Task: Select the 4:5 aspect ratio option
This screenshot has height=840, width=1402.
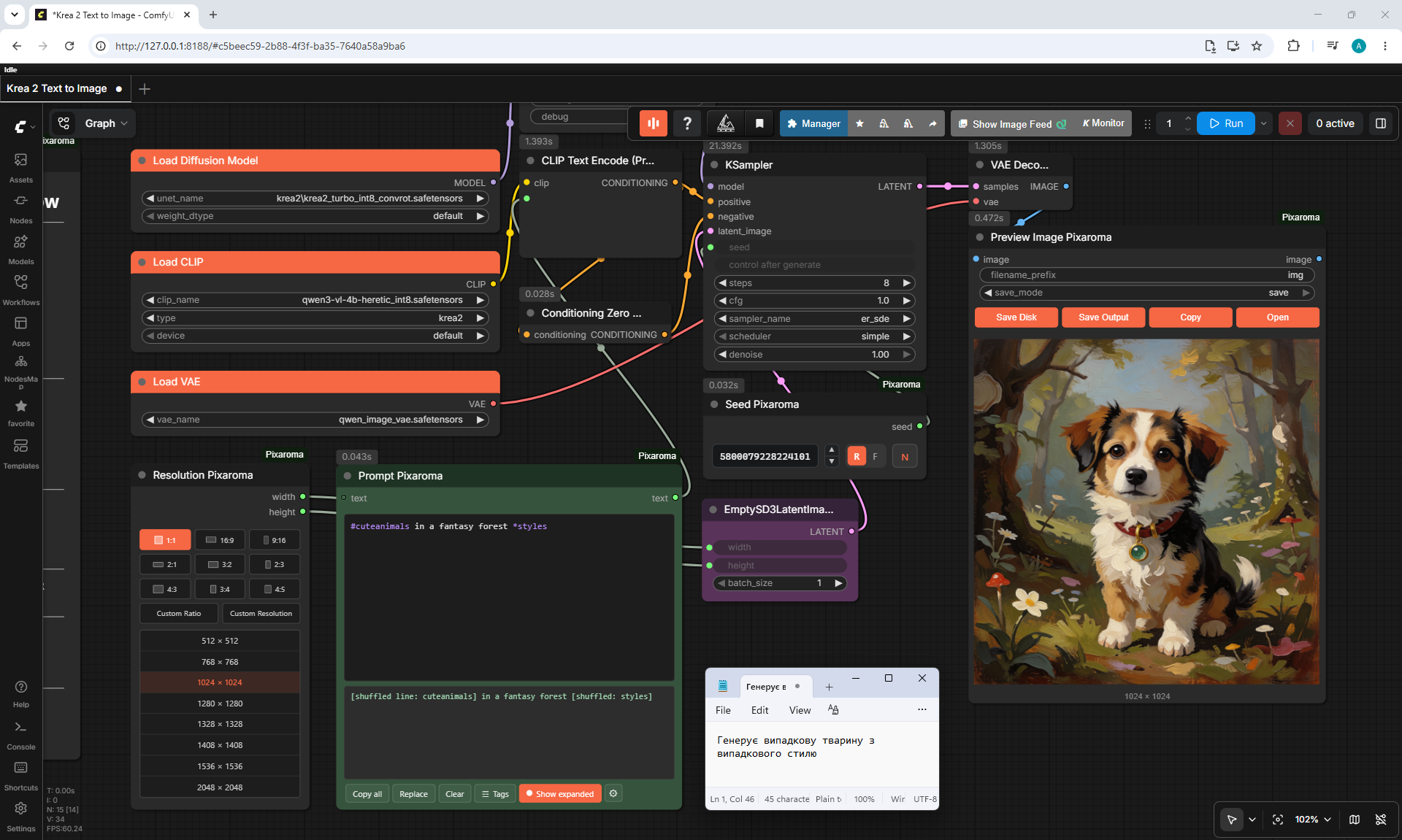Action: pyautogui.click(x=275, y=589)
